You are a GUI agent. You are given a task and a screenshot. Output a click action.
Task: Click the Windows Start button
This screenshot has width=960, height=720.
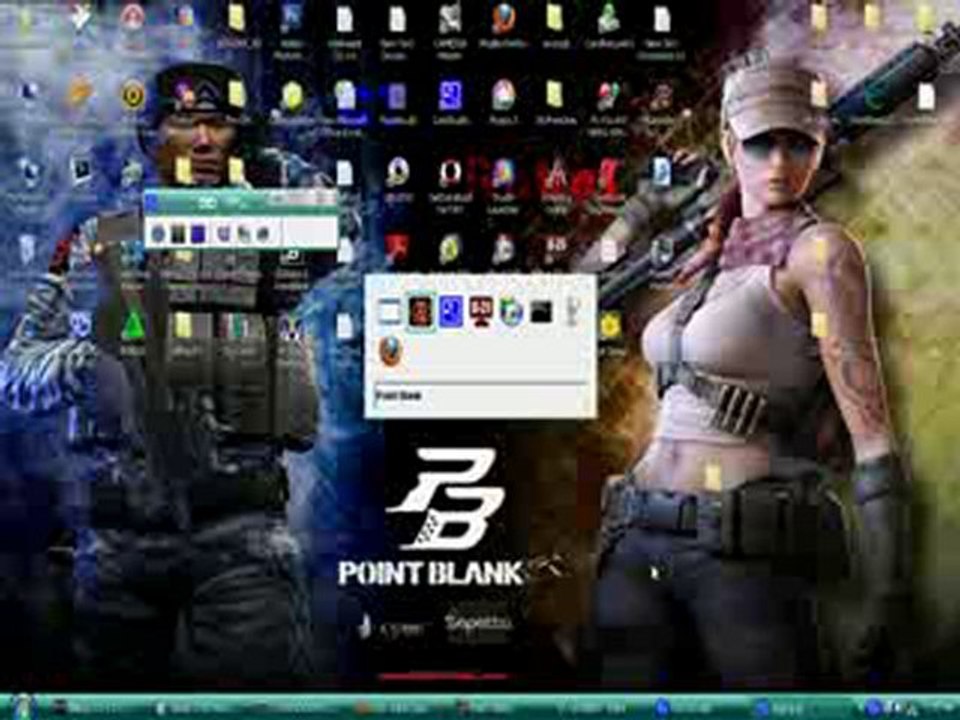point(22,706)
